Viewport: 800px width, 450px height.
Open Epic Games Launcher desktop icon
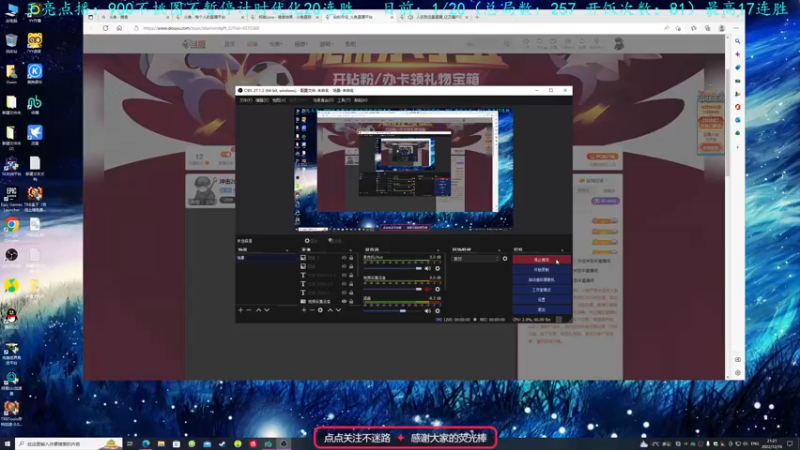point(11,195)
